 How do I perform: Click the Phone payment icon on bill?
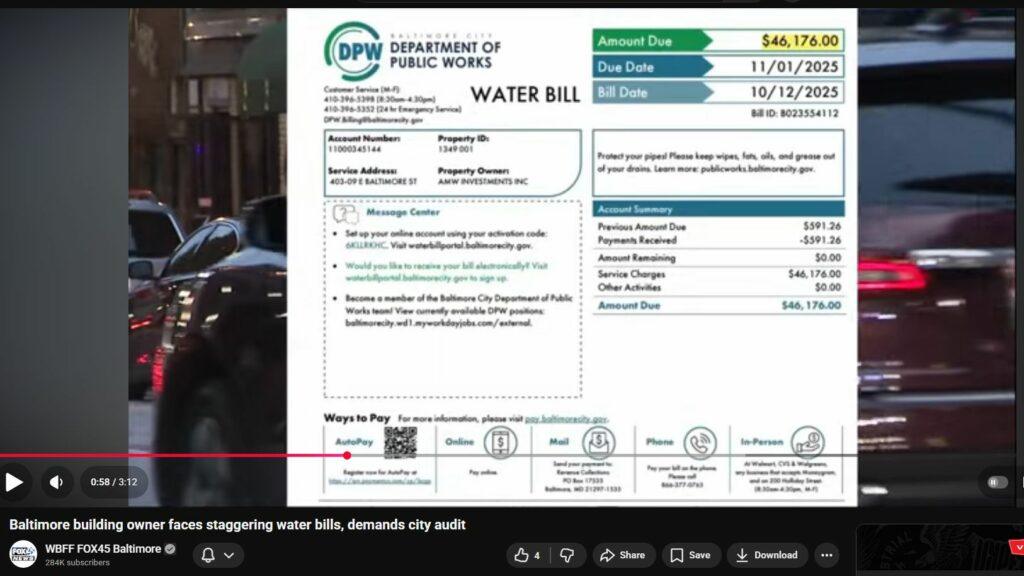point(700,442)
